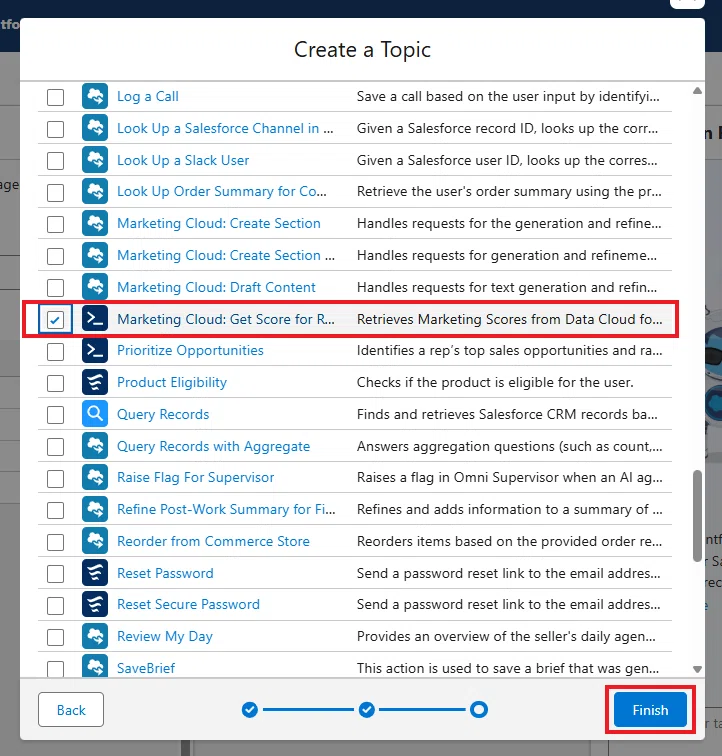
Task: Open Reorder from Commerce Store link
Action: (213, 541)
